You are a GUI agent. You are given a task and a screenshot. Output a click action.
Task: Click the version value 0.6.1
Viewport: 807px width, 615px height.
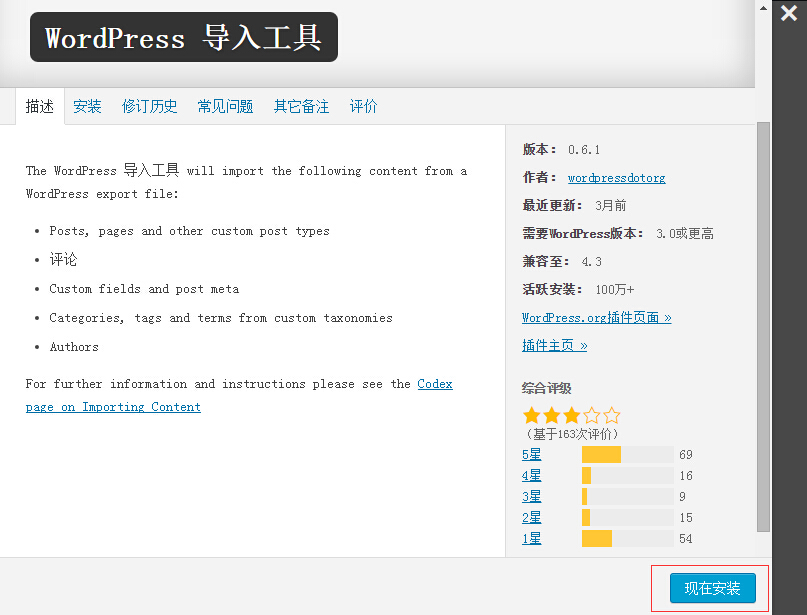[584, 150]
